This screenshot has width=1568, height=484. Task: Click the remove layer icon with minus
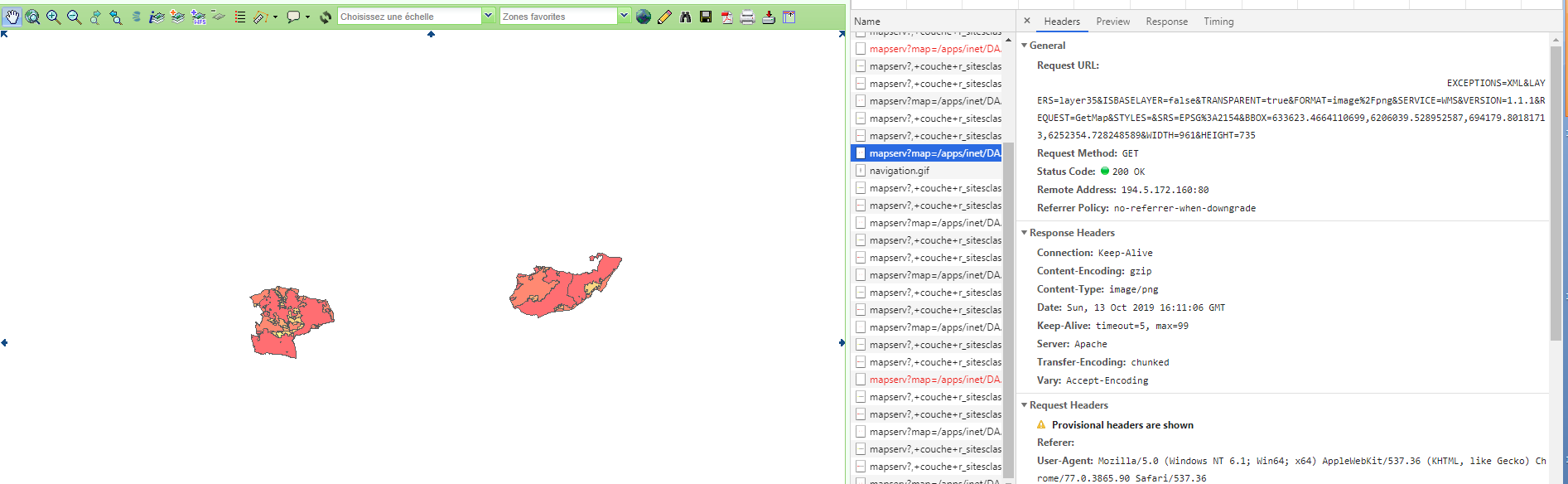[219, 17]
